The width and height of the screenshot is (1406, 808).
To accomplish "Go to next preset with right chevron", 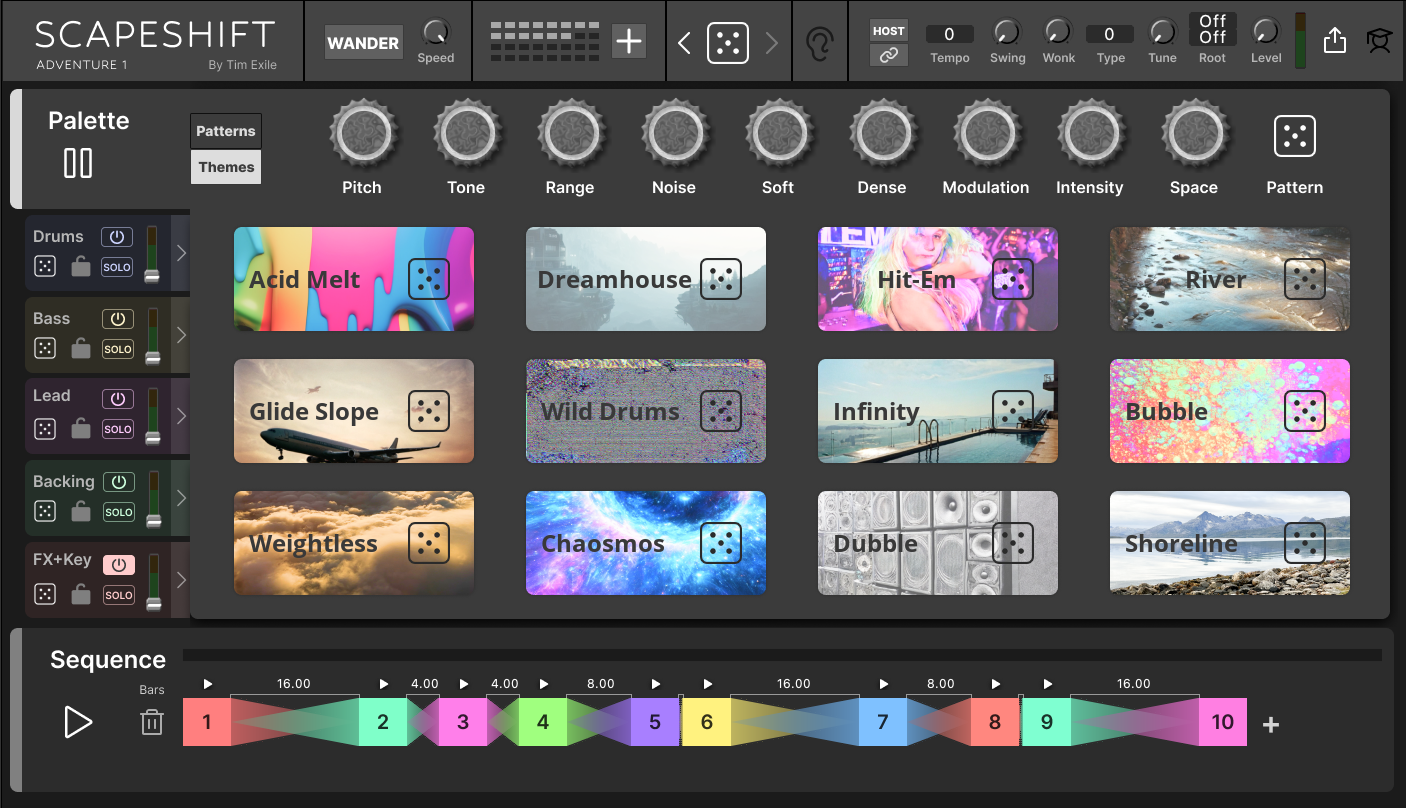I will [x=771, y=43].
